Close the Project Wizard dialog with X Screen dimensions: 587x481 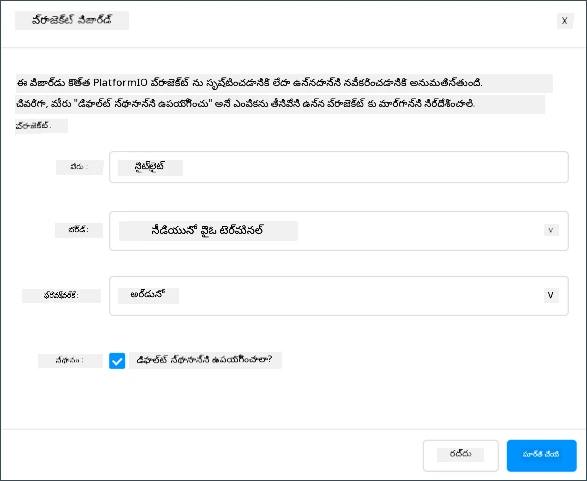[x=565, y=21]
